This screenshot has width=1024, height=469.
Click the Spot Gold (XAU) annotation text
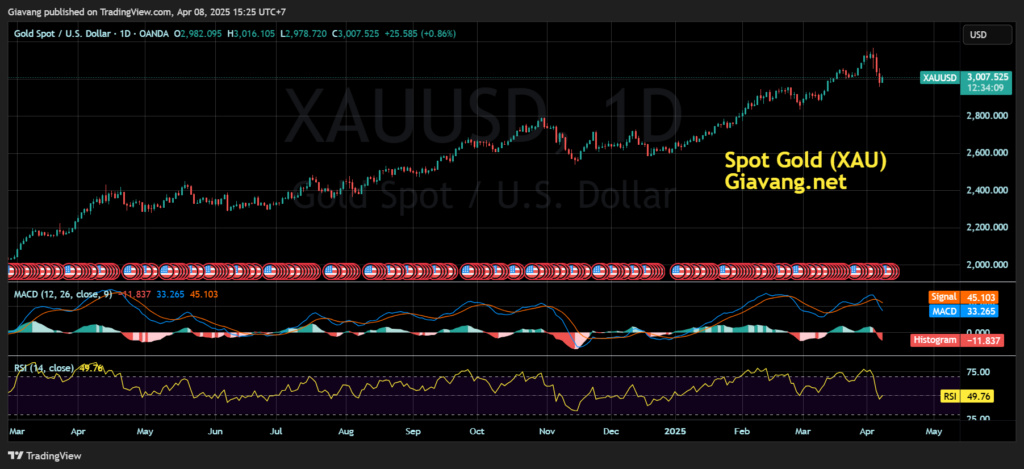tap(805, 160)
